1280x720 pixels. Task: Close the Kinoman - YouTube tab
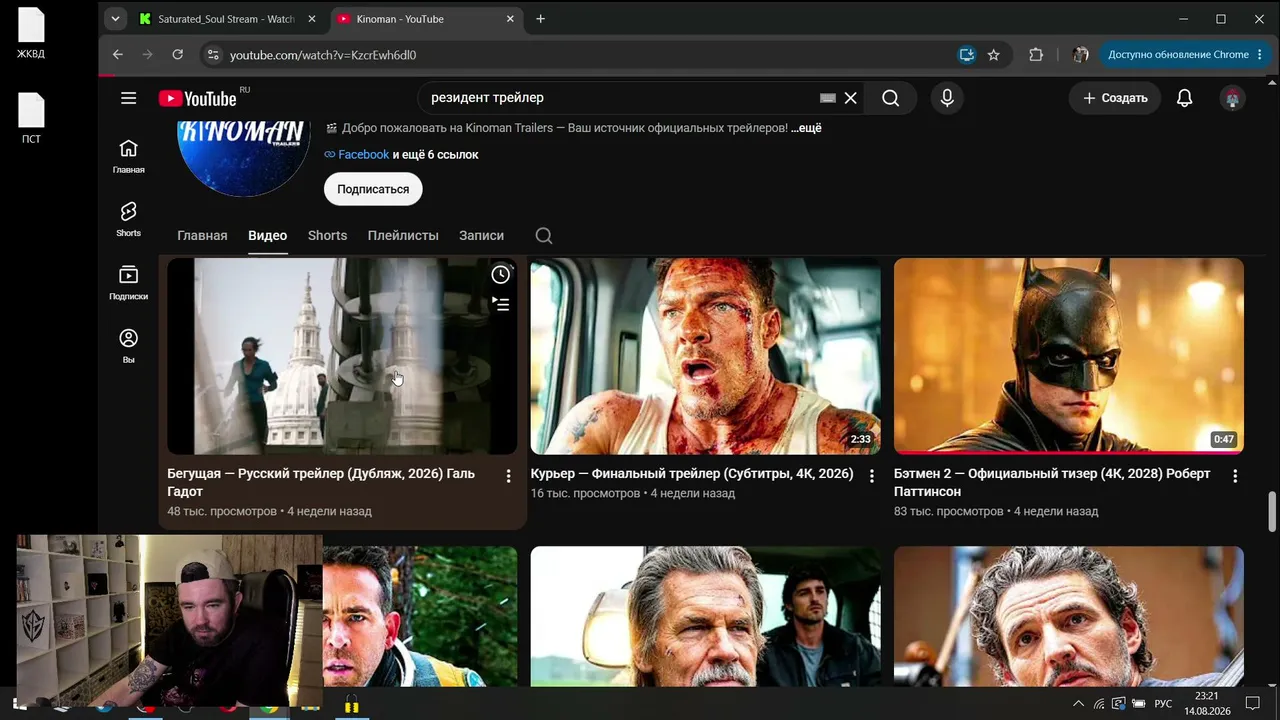(510, 19)
